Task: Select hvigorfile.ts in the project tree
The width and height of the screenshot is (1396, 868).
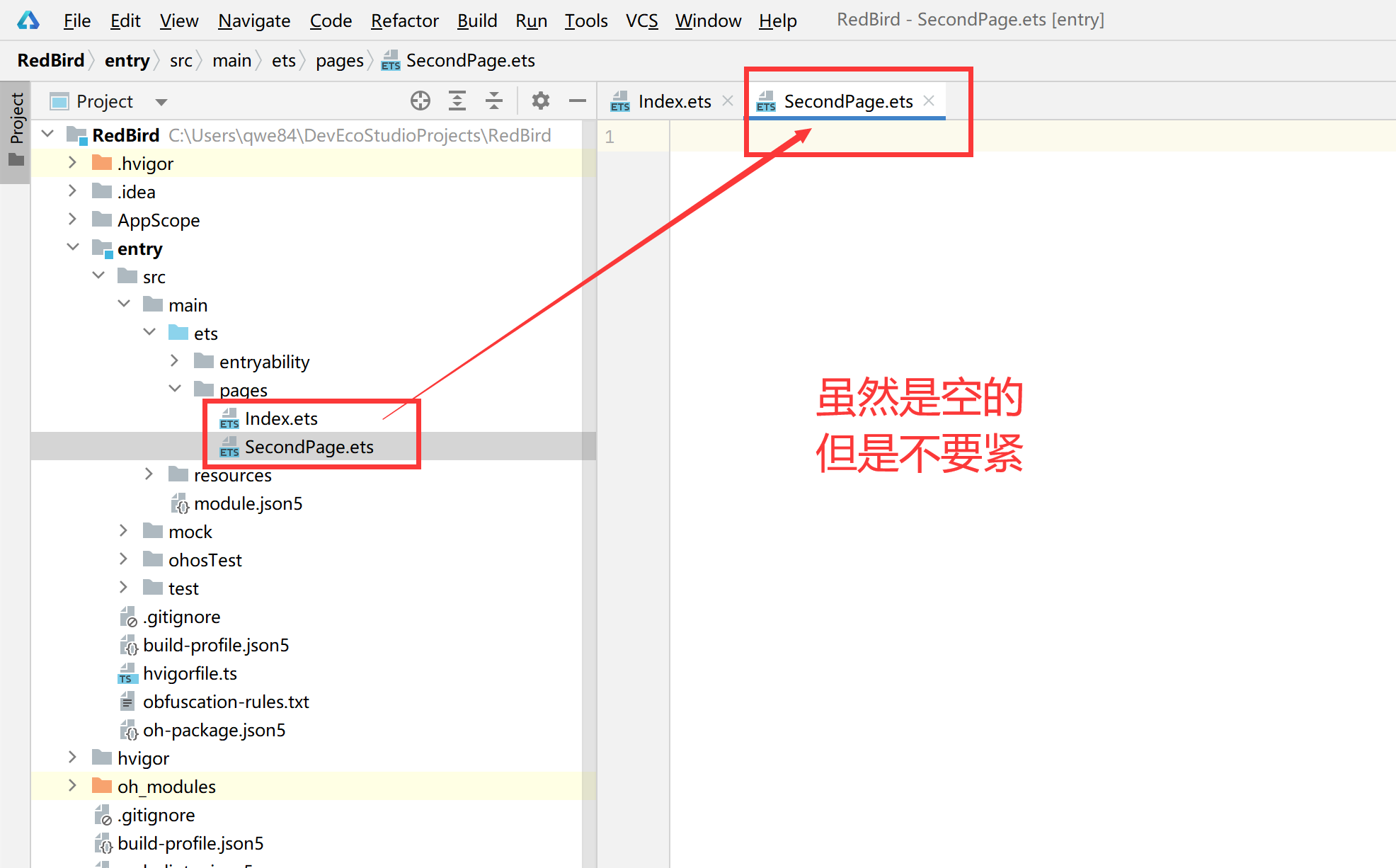Action: [190, 673]
